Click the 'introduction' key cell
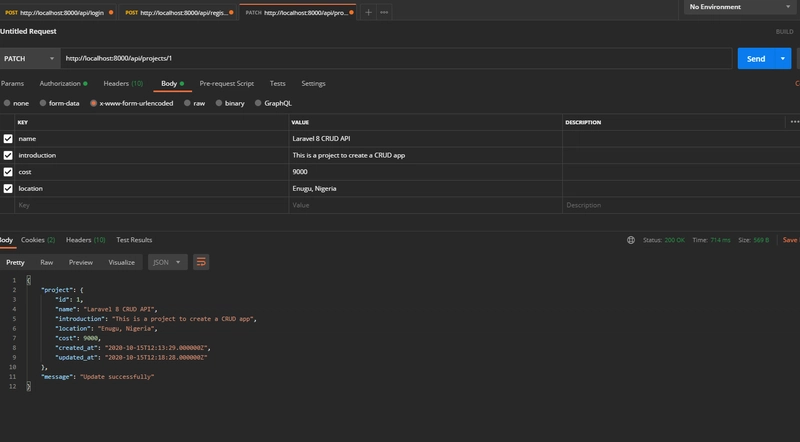Screen dimensions: 800x442 (x=152, y=155)
